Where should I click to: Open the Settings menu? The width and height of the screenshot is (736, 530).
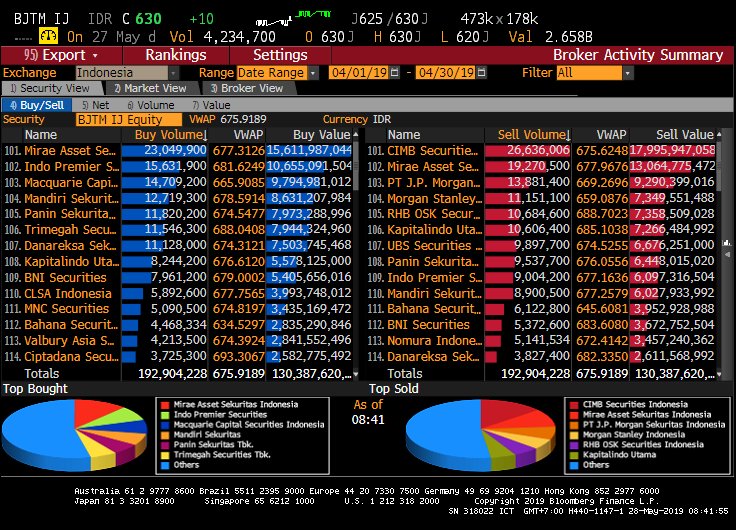tap(280, 55)
